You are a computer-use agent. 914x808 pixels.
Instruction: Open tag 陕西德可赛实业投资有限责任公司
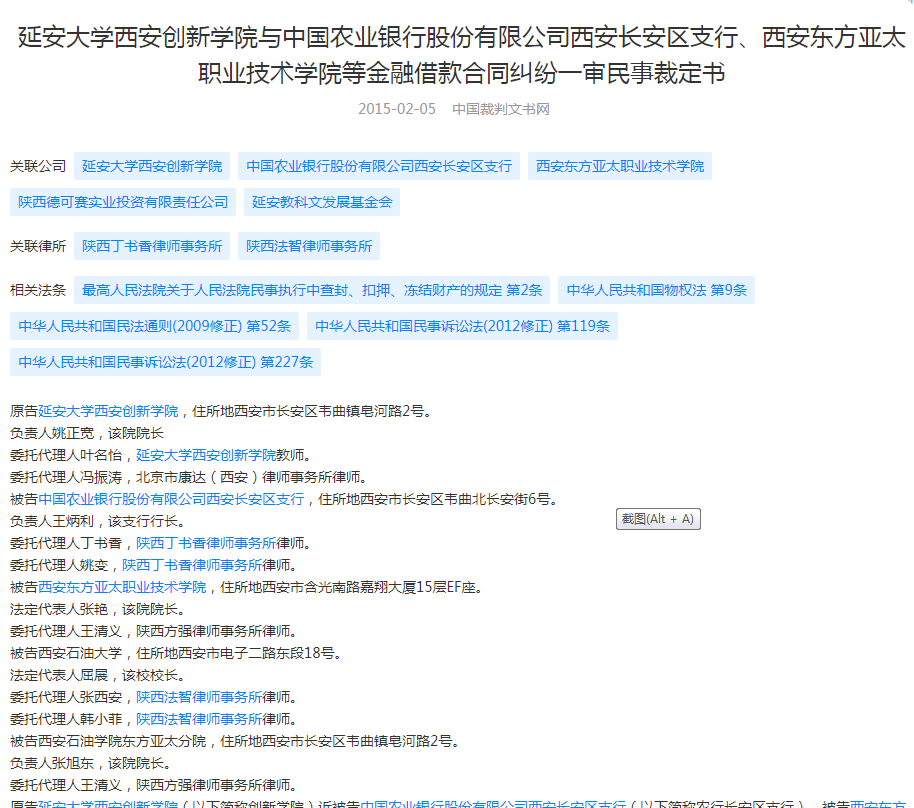(x=123, y=202)
